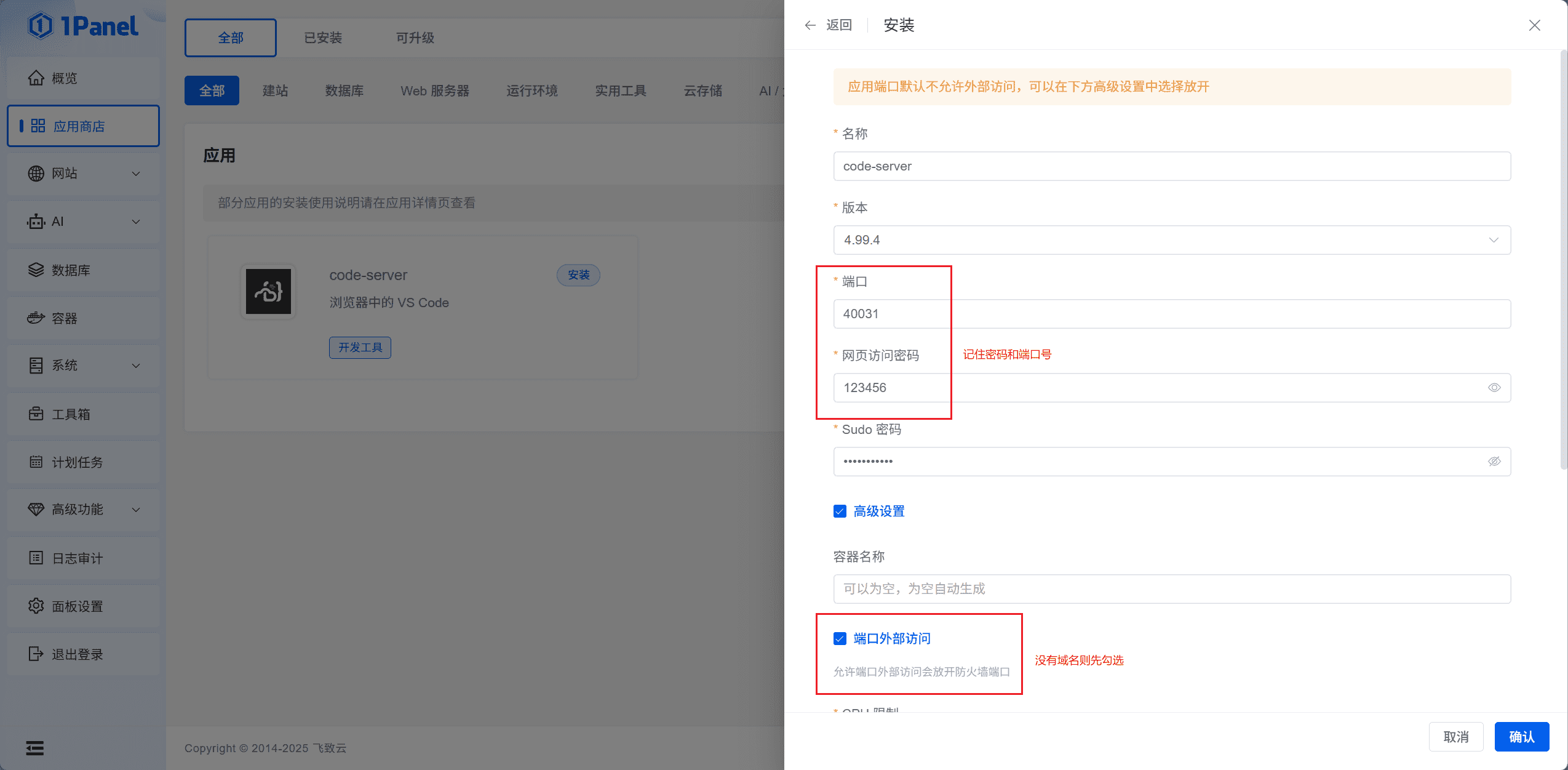1568x770 pixels.
Task: Click the 应用商店 grid icon
Action: click(x=38, y=126)
